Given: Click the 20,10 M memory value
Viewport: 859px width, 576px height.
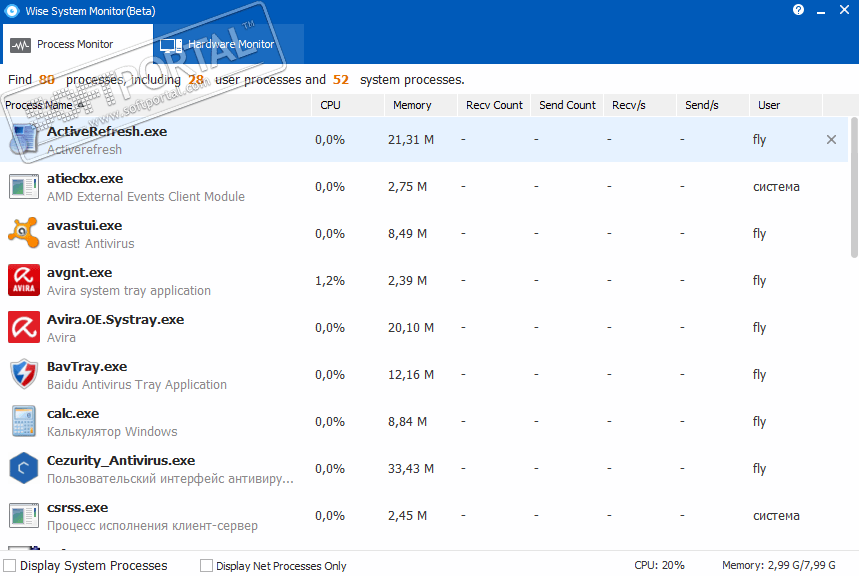Looking at the screenshot, I should [x=411, y=328].
